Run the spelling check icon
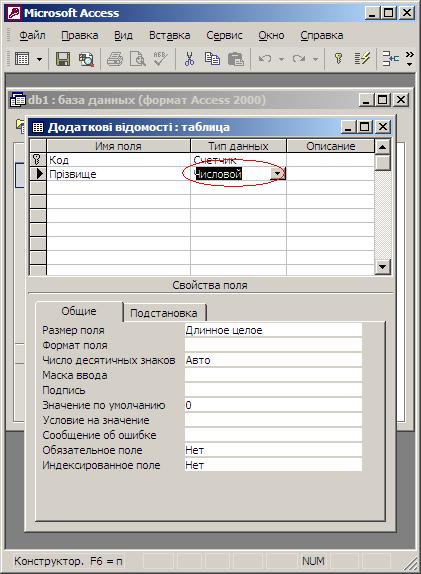421x574 pixels. 160,59
